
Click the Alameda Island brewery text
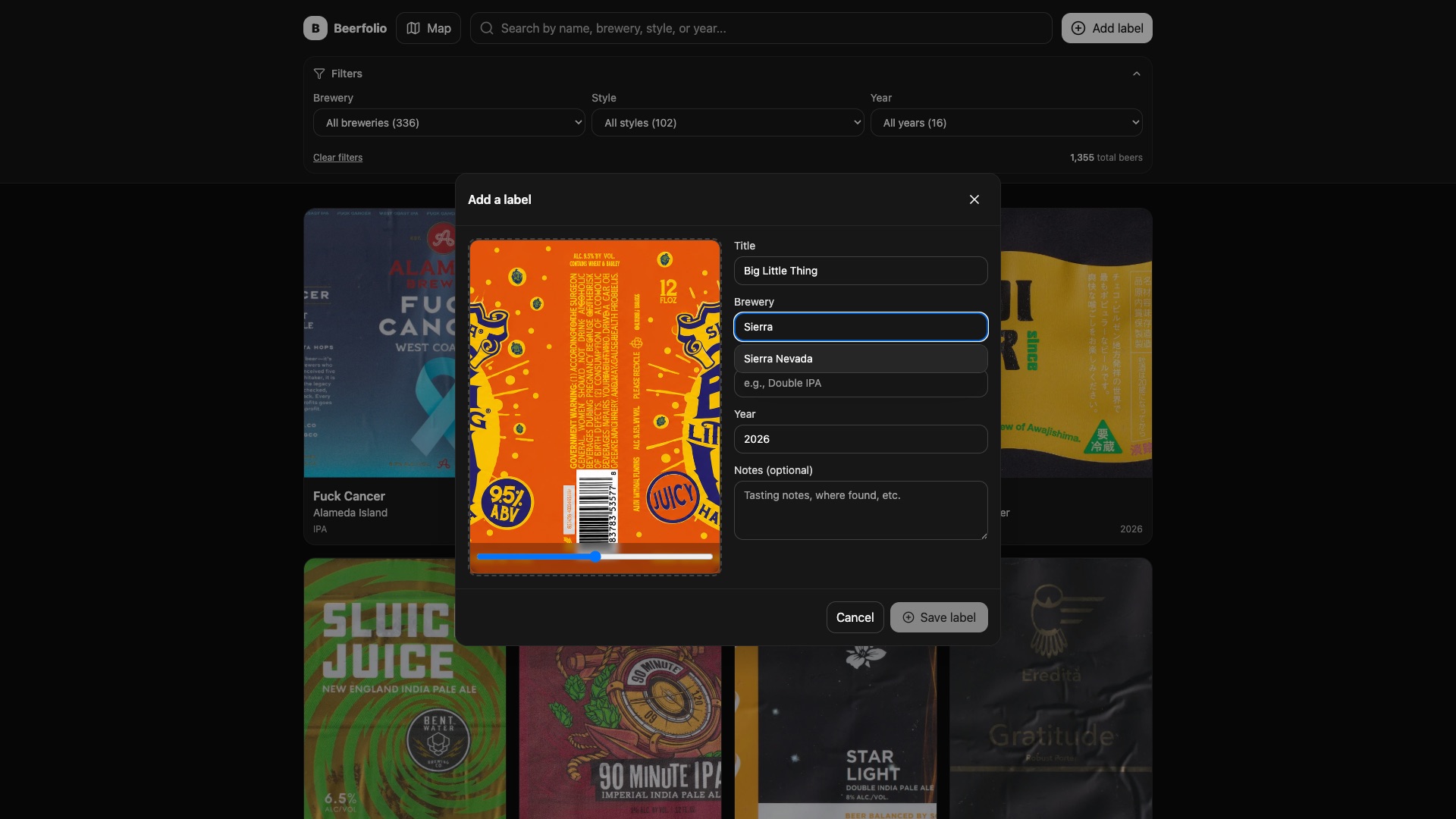click(350, 513)
